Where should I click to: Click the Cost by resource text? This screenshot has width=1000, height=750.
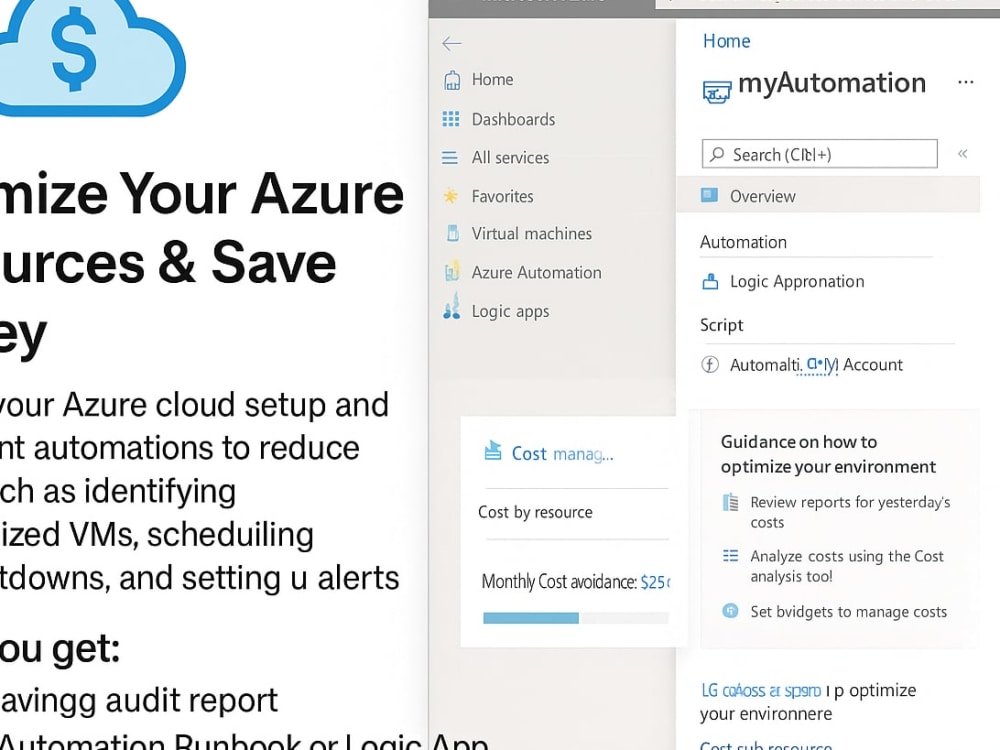tap(535, 512)
